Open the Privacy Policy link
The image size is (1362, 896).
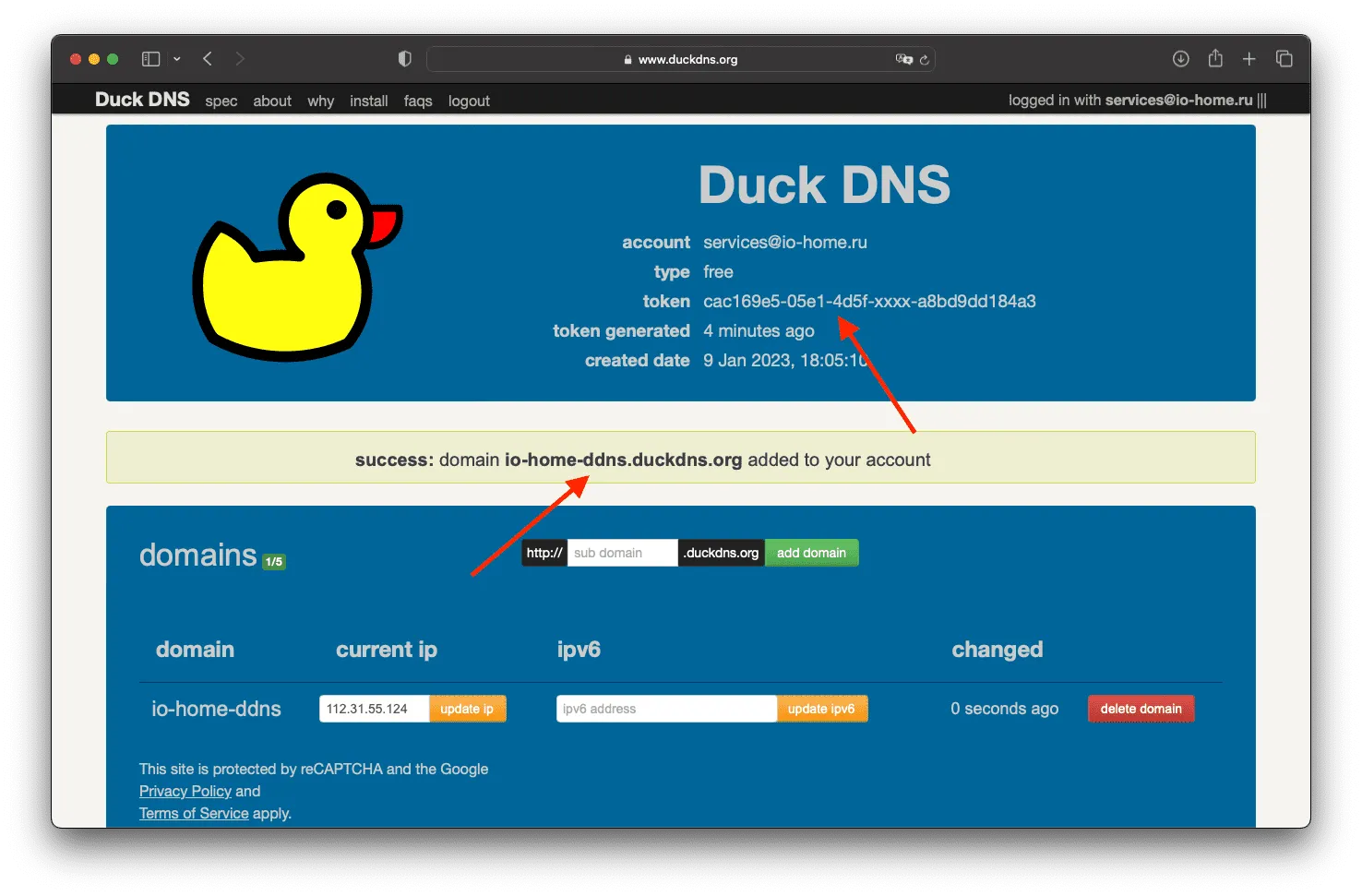click(185, 792)
